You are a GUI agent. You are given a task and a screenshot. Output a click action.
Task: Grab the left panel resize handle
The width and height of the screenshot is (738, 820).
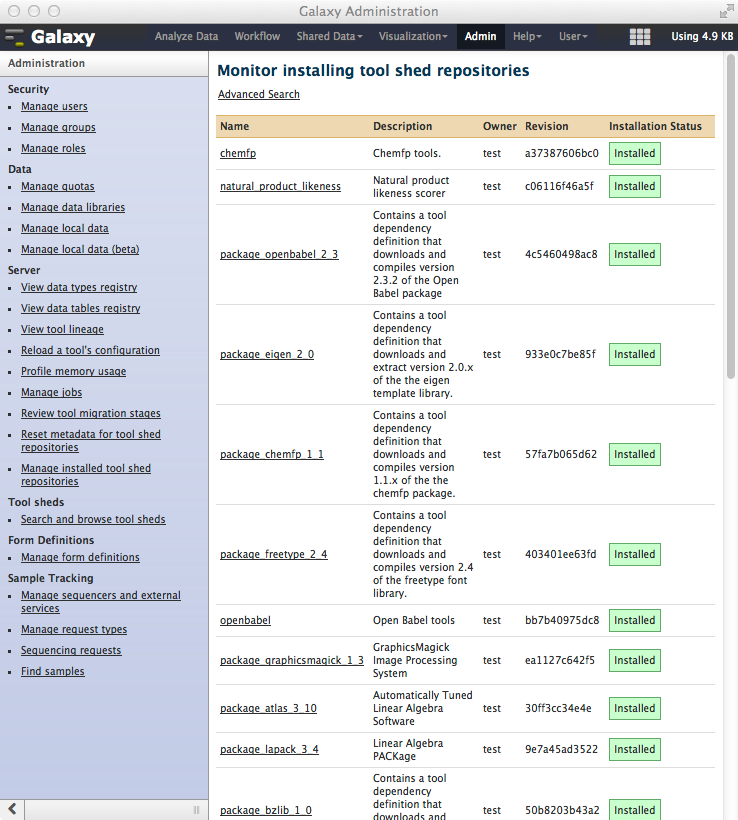coord(197,810)
